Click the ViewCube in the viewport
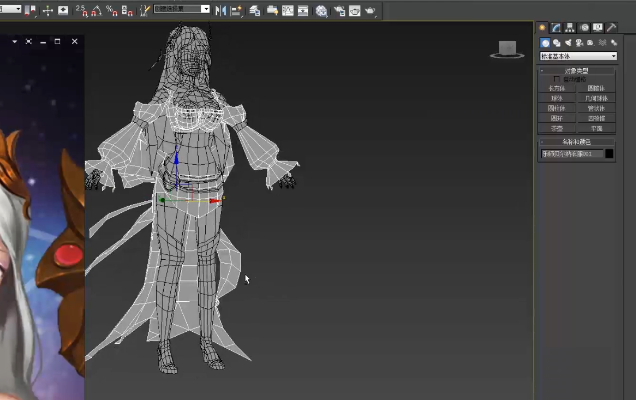The height and width of the screenshot is (400, 636). [507, 48]
